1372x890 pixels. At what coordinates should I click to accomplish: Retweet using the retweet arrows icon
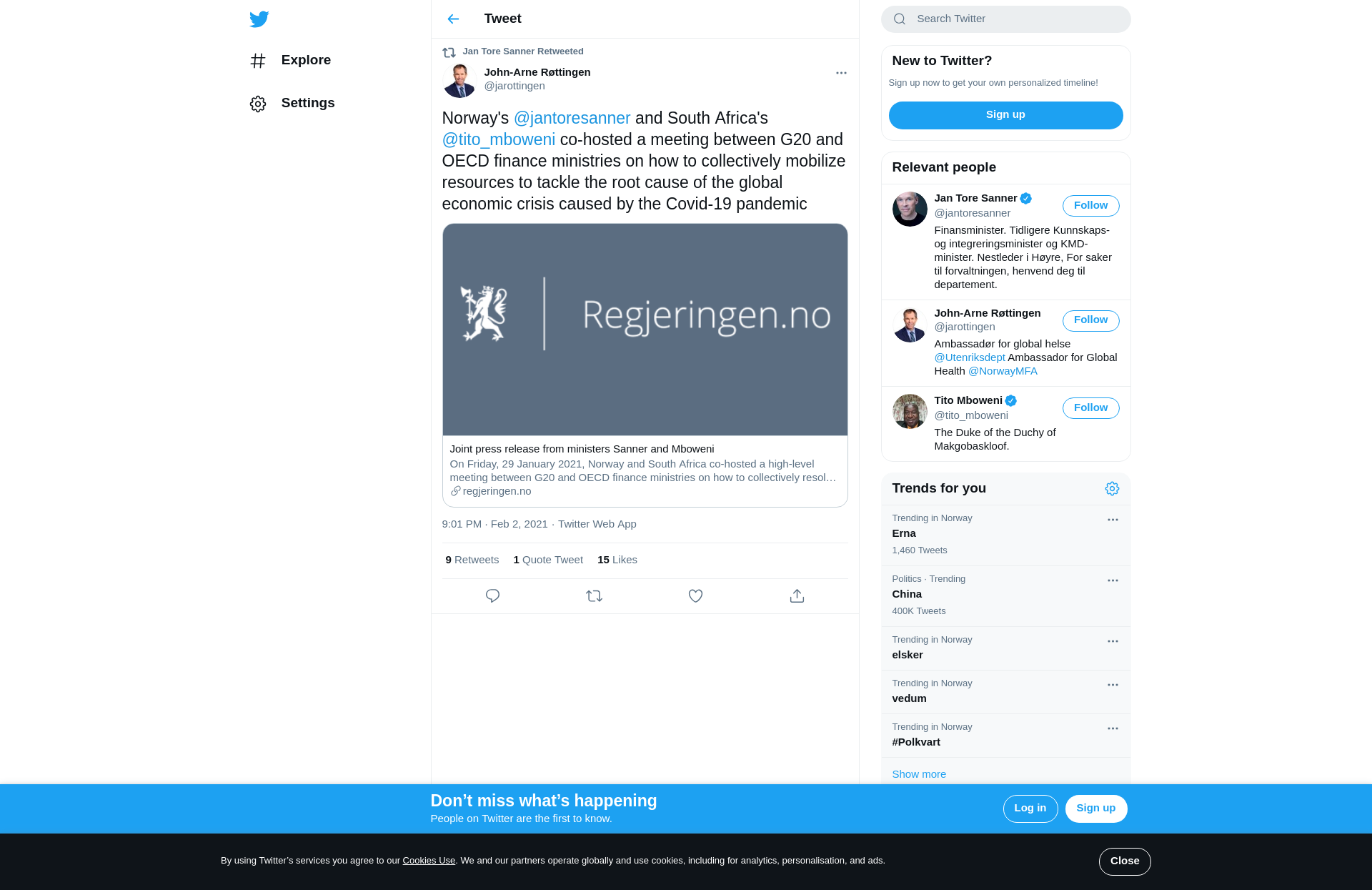594,595
